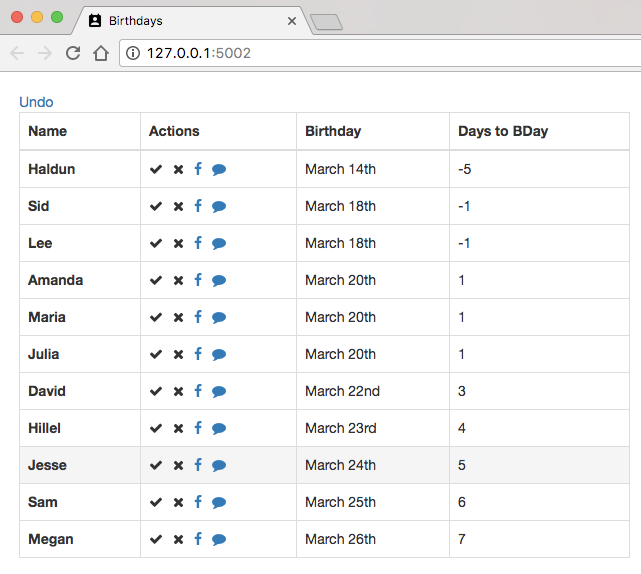This screenshot has width=641, height=574.
Task: Open Facebook icon in Lee's row
Action: (198, 243)
